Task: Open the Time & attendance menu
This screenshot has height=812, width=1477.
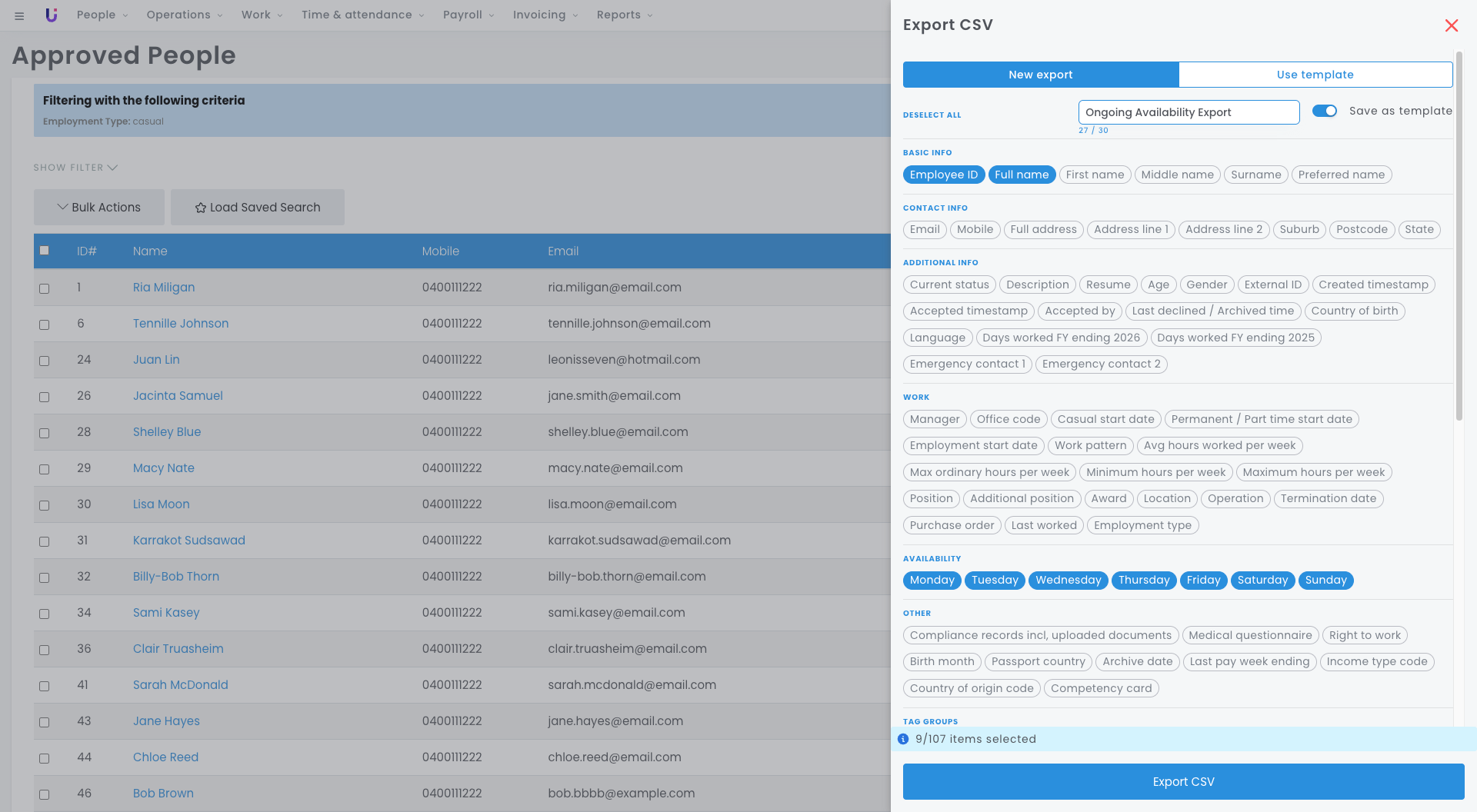Action: click(362, 15)
